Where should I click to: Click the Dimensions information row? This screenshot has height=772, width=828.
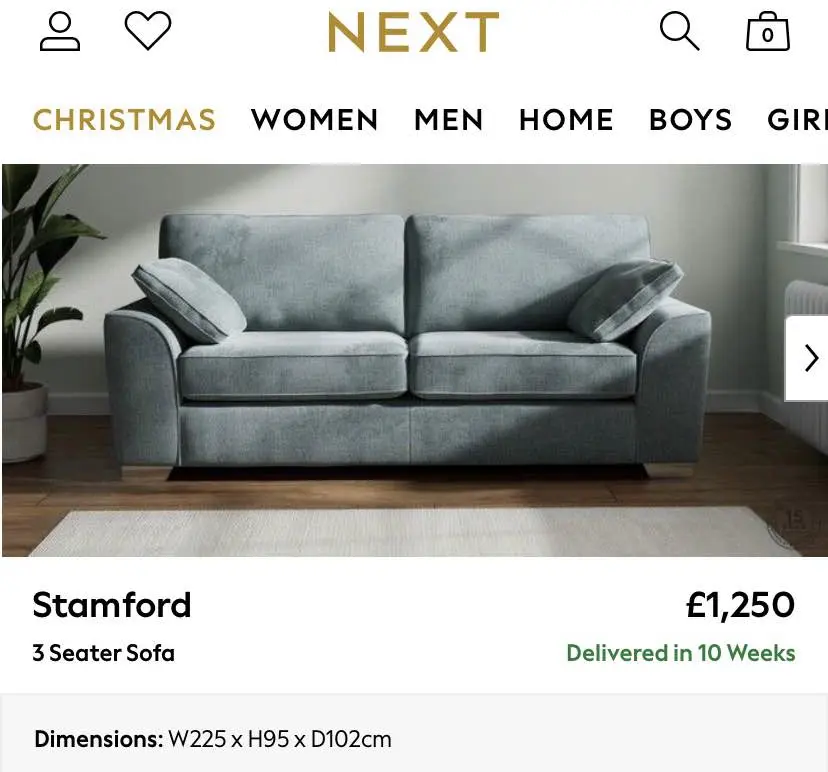click(213, 740)
